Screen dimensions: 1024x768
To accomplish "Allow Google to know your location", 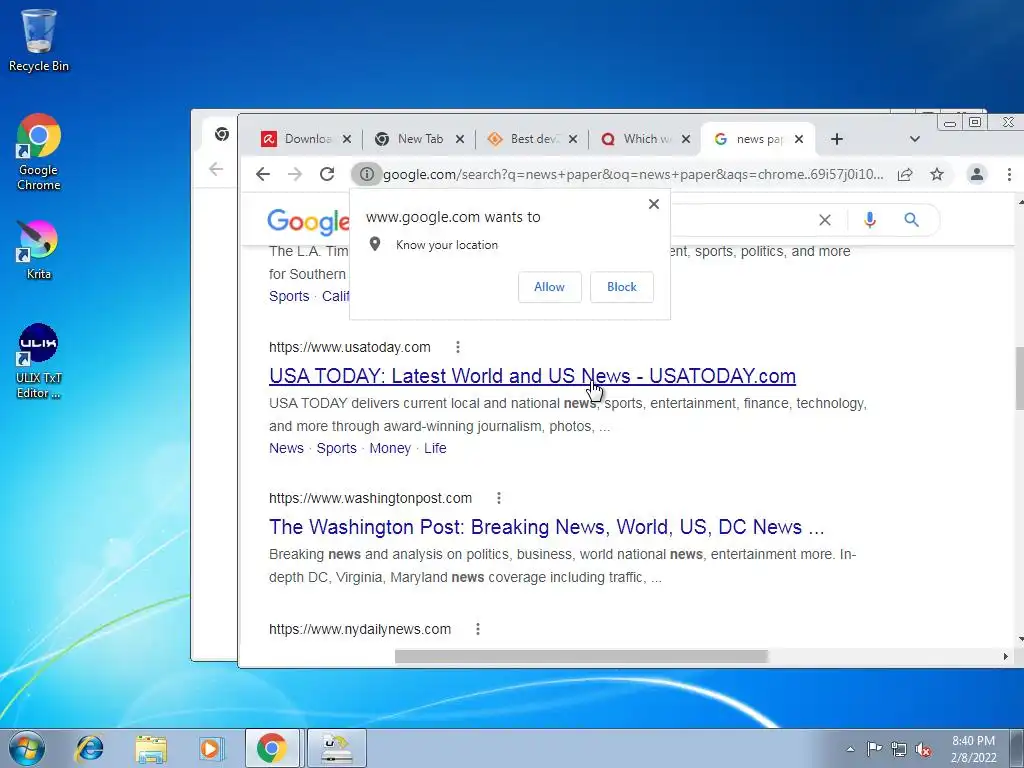I will coord(549,287).
